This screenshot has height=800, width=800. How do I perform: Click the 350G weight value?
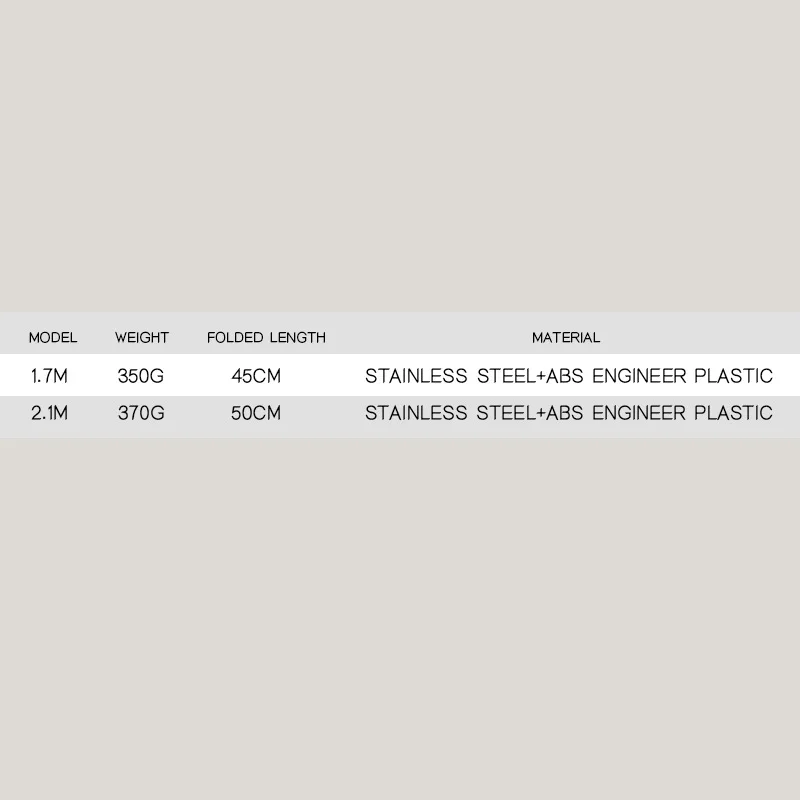(x=141, y=376)
